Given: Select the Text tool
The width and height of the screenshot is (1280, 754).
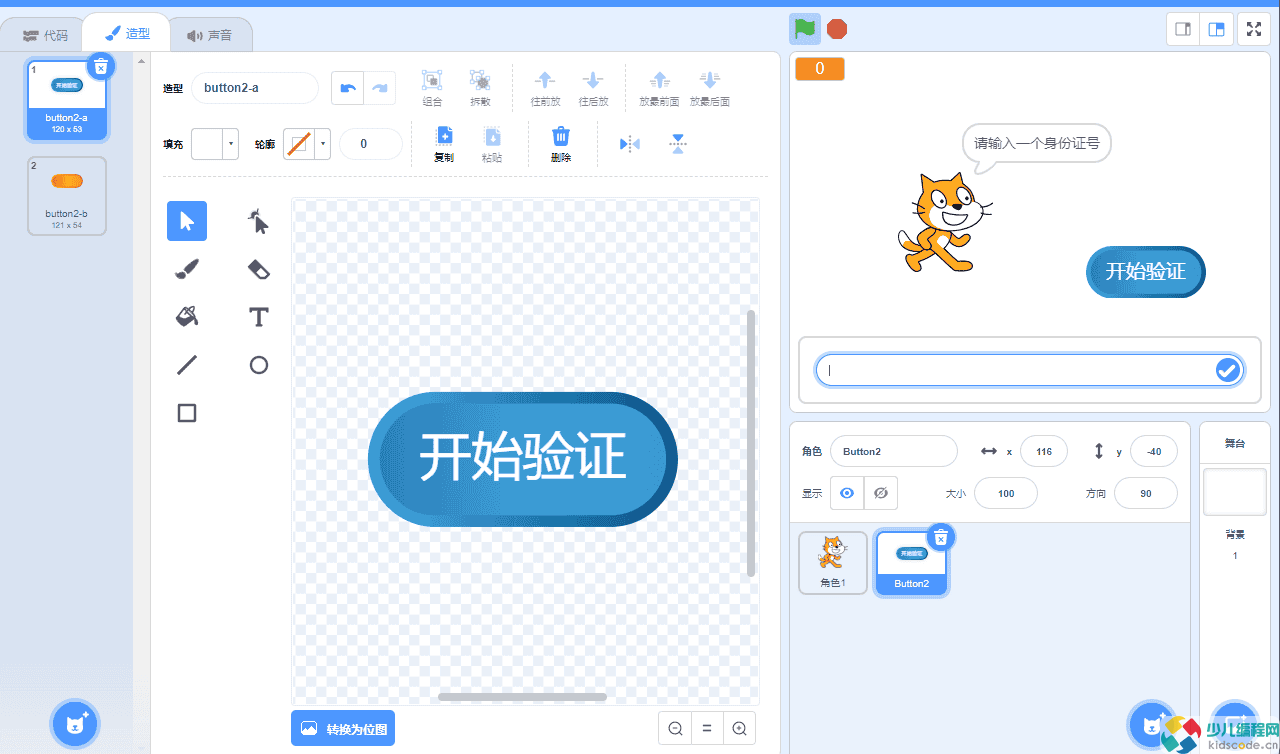Looking at the screenshot, I should pyautogui.click(x=258, y=317).
